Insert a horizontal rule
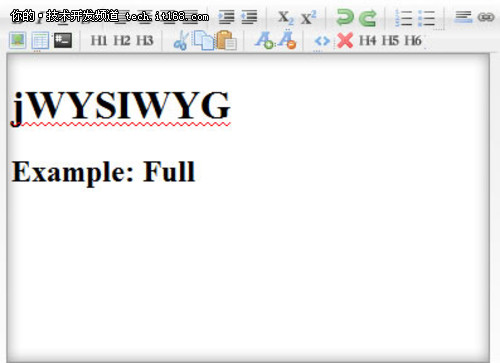The image size is (500, 363). click(463, 17)
